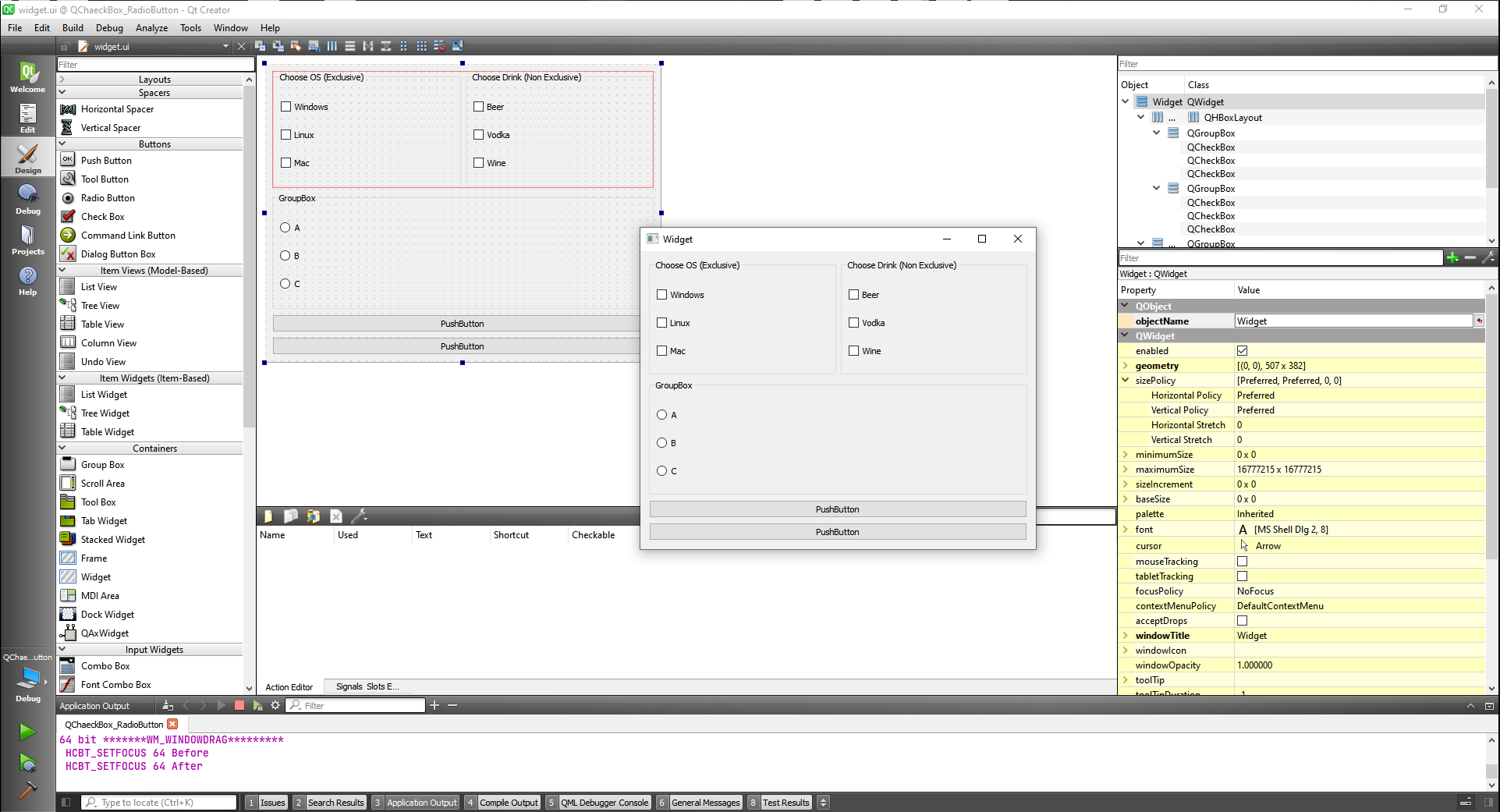1500x812 pixels.
Task: Click the Application Output Filter field
Action: click(356, 705)
